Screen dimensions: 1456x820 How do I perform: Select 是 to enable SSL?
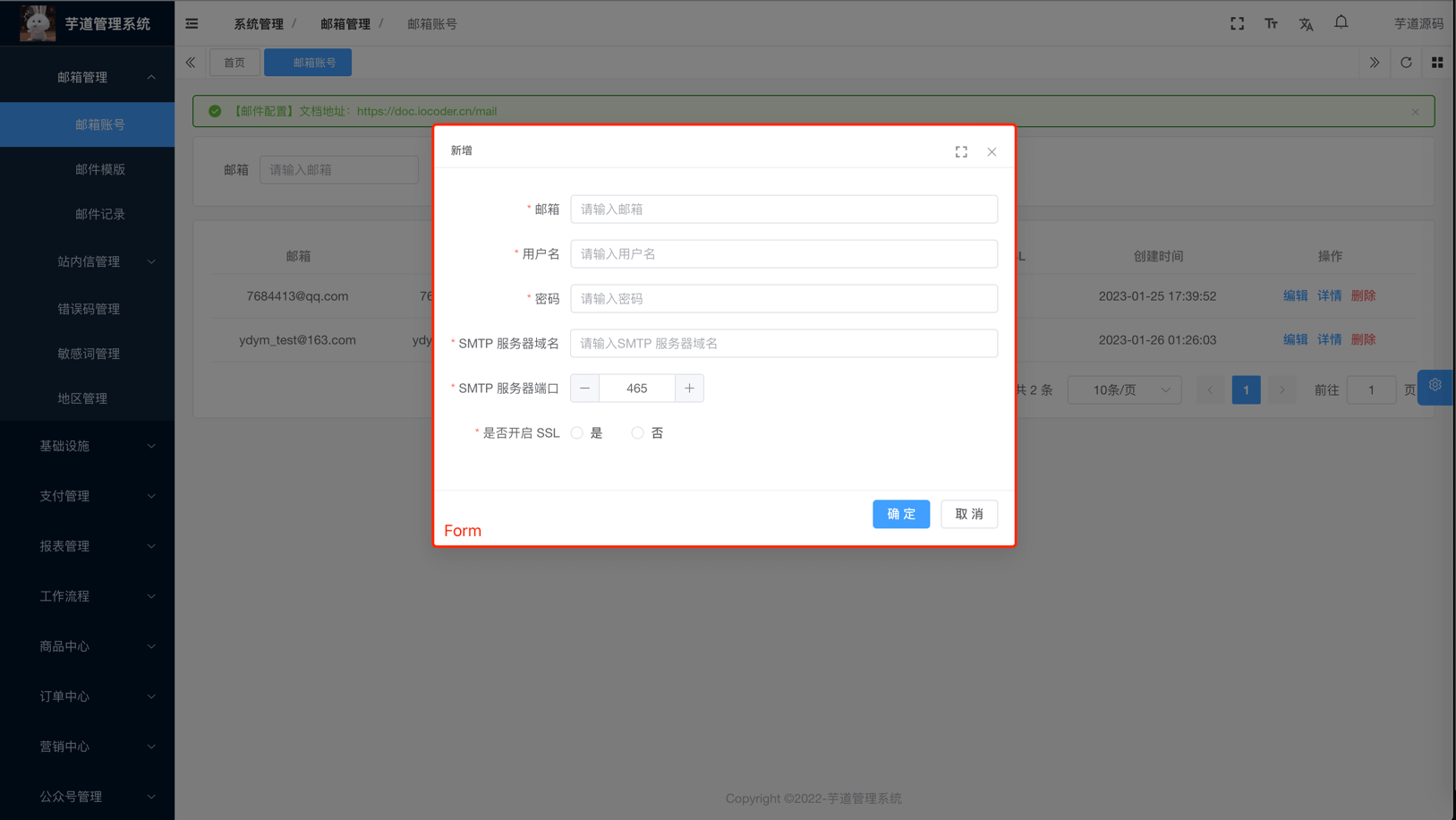(x=576, y=432)
